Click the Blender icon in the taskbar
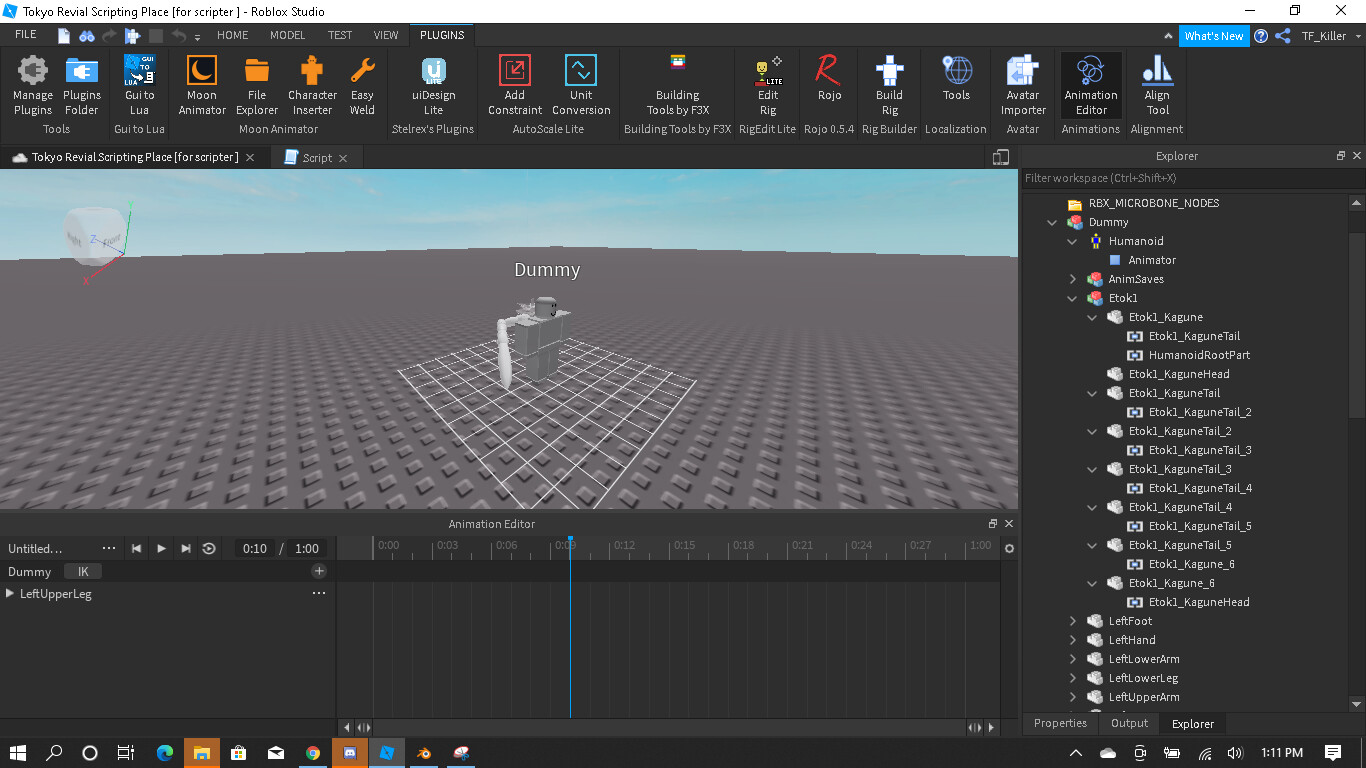This screenshot has width=1366, height=768. click(x=424, y=753)
